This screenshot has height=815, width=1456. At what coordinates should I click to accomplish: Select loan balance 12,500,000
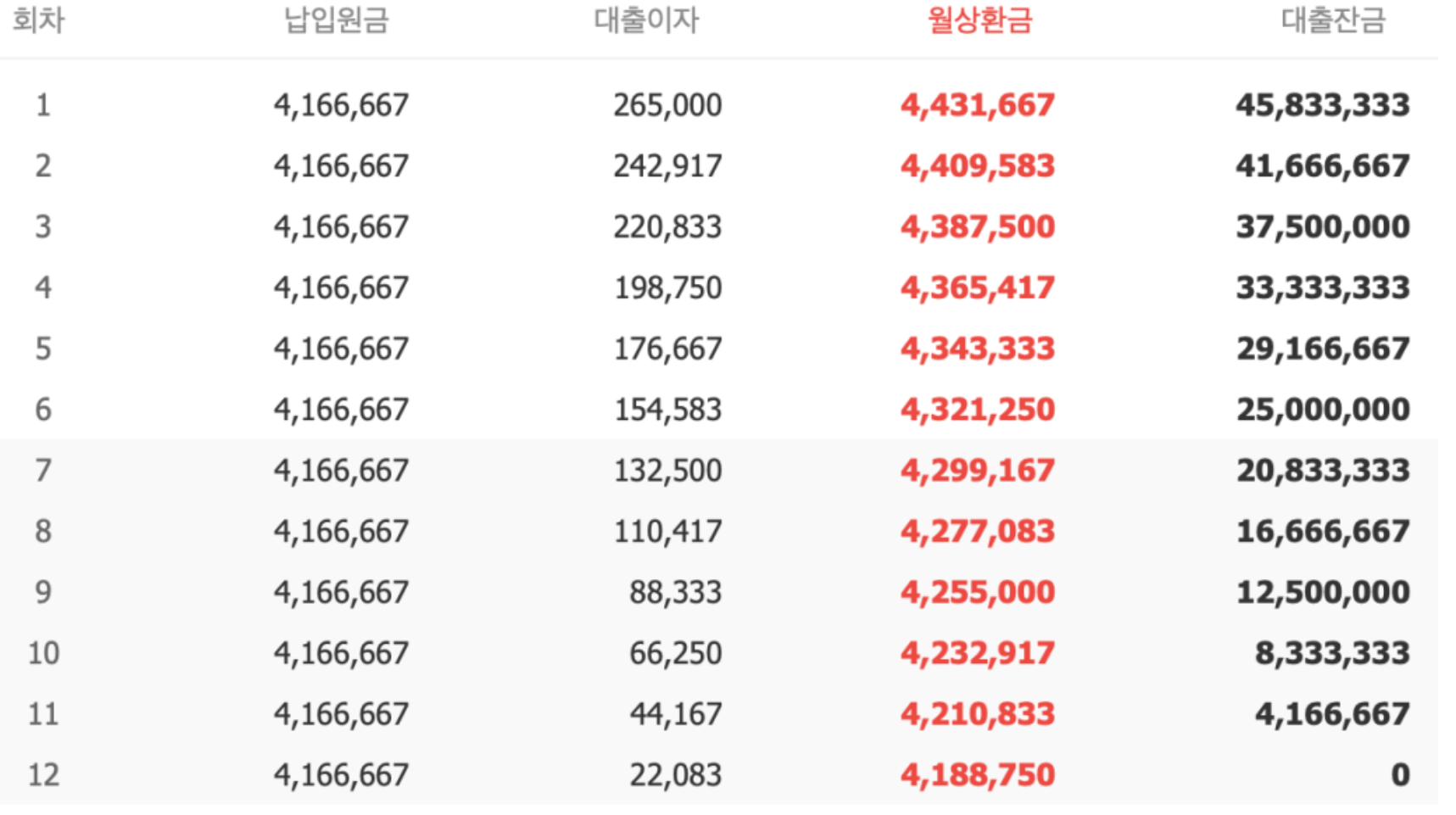1323,593
